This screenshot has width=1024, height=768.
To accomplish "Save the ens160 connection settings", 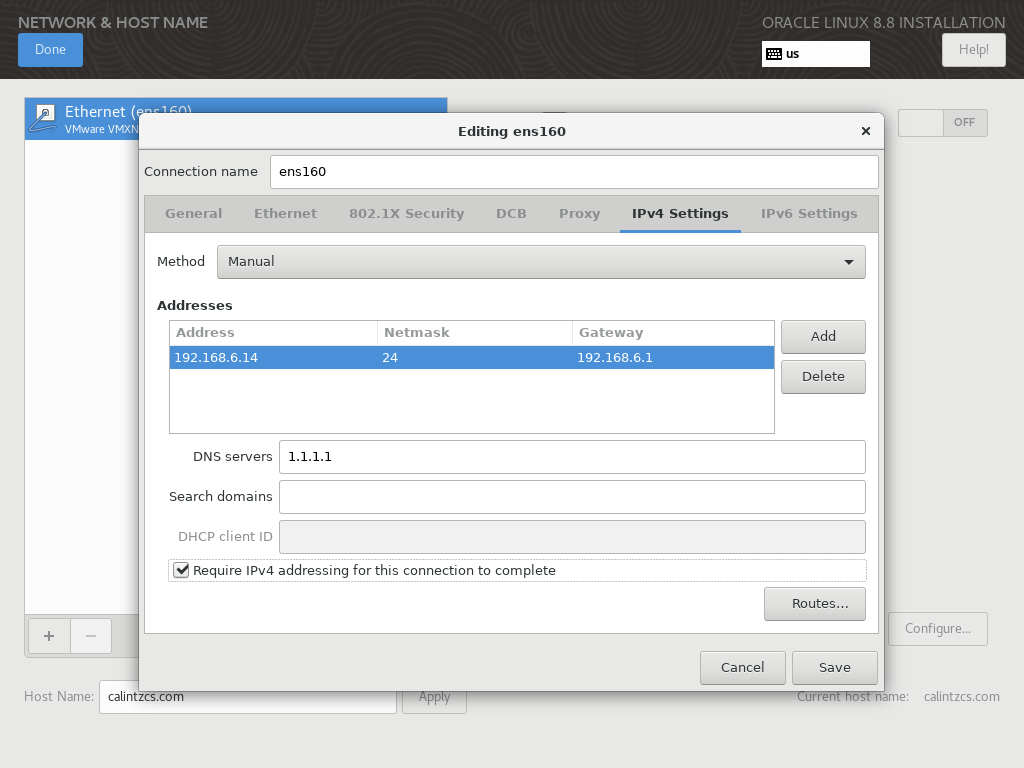I will (835, 667).
